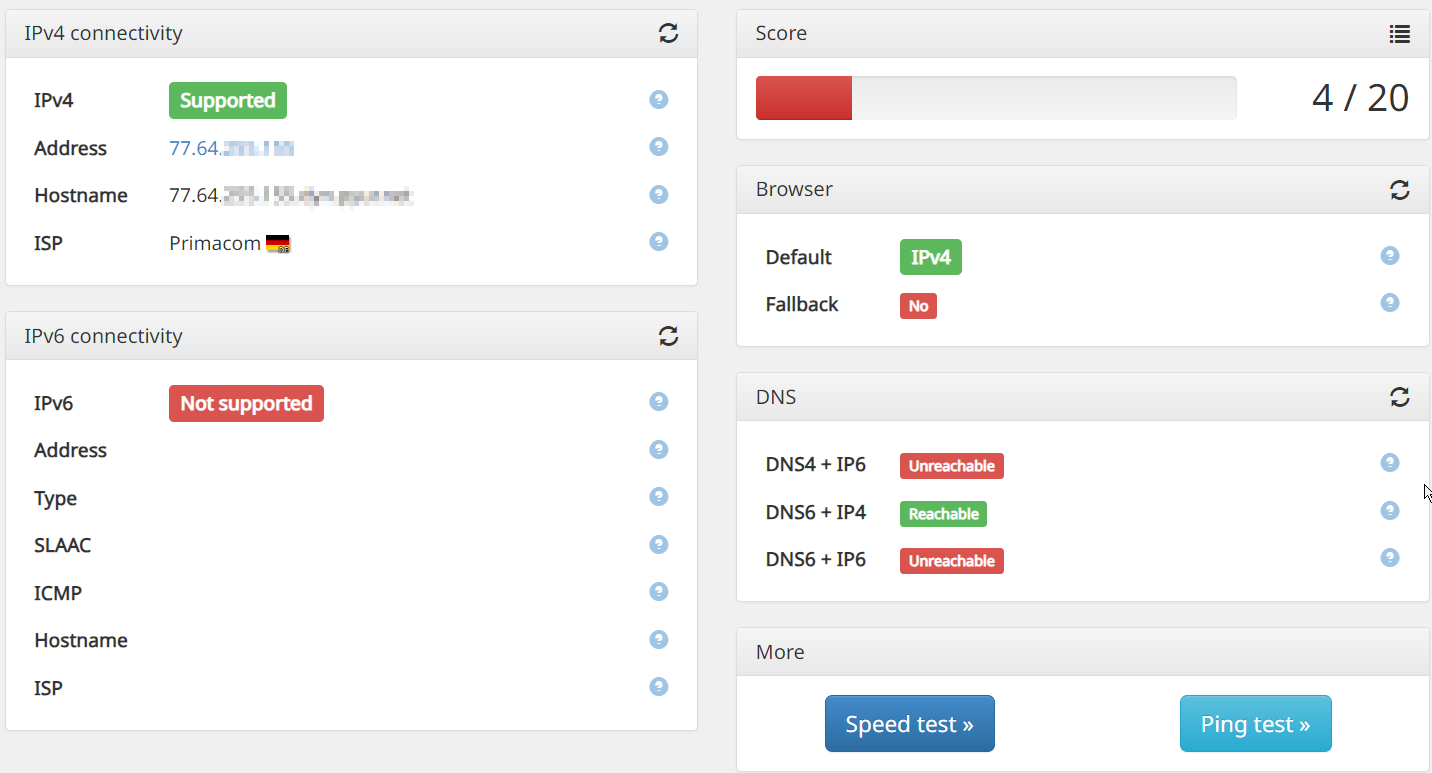Image resolution: width=1432 pixels, height=773 pixels.
Task: Refresh the DNS panel
Action: tap(1400, 397)
